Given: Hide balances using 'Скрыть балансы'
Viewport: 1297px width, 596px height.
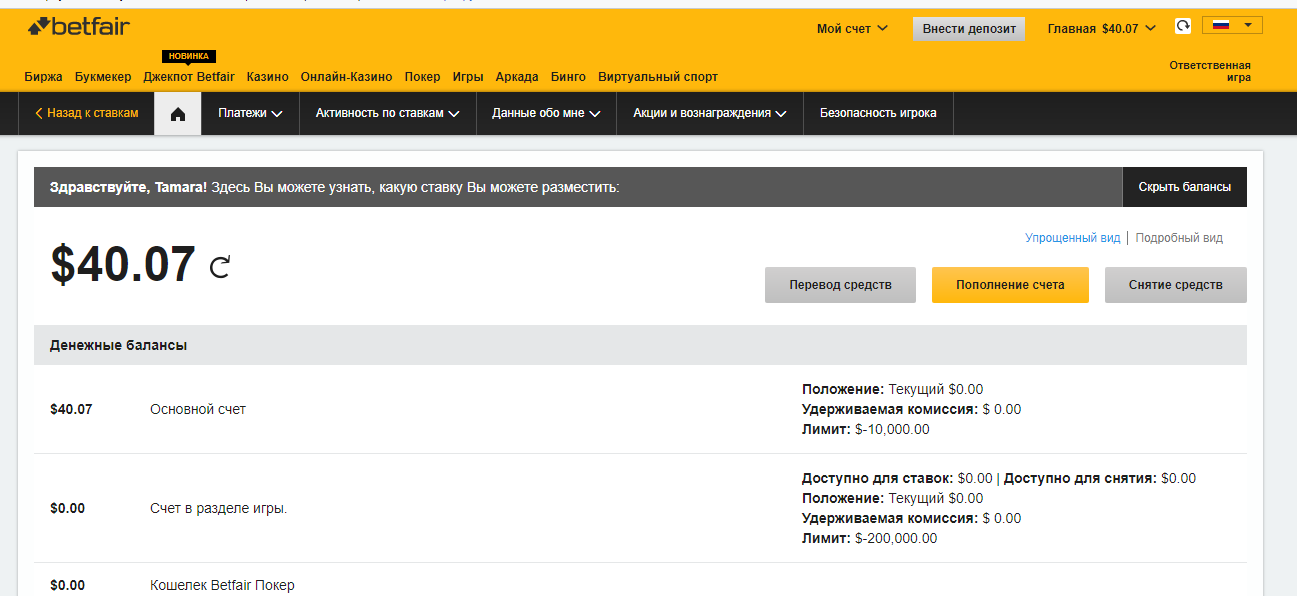Looking at the screenshot, I should coord(1184,187).
